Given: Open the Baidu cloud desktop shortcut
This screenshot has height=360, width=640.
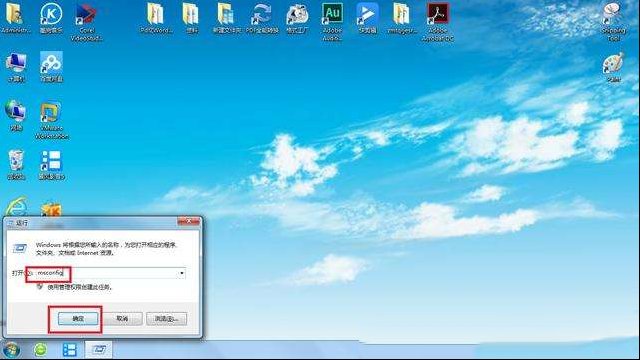Looking at the screenshot, I should (x=51, y=67).
